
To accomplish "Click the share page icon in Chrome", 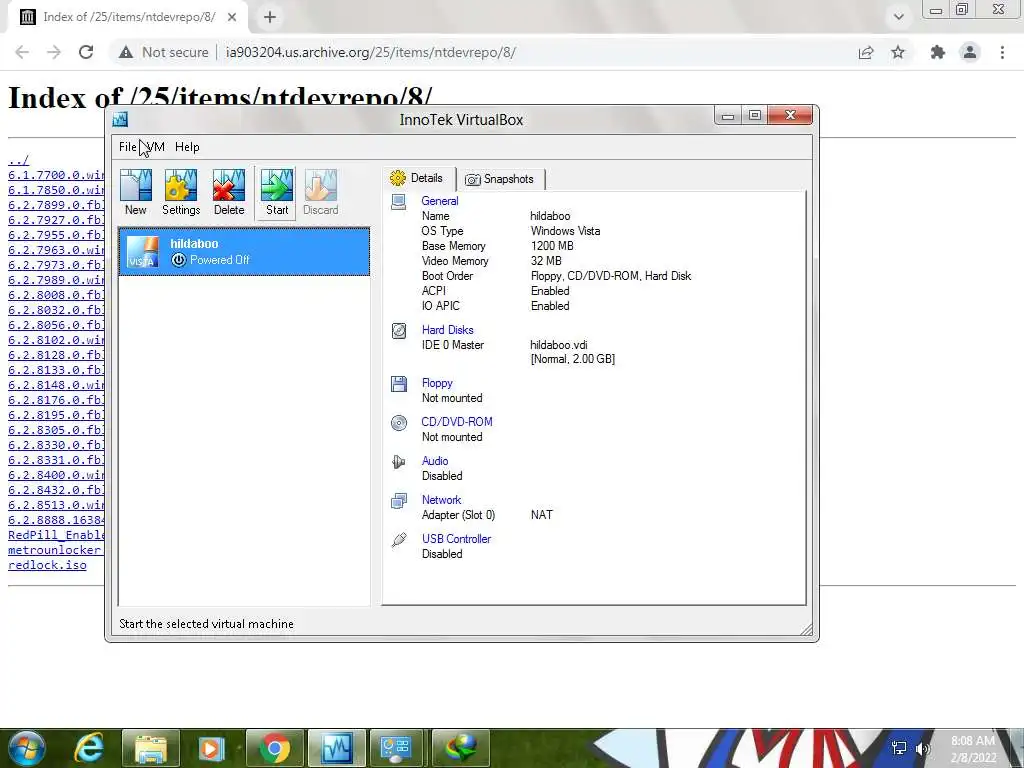I will [866, 52].
